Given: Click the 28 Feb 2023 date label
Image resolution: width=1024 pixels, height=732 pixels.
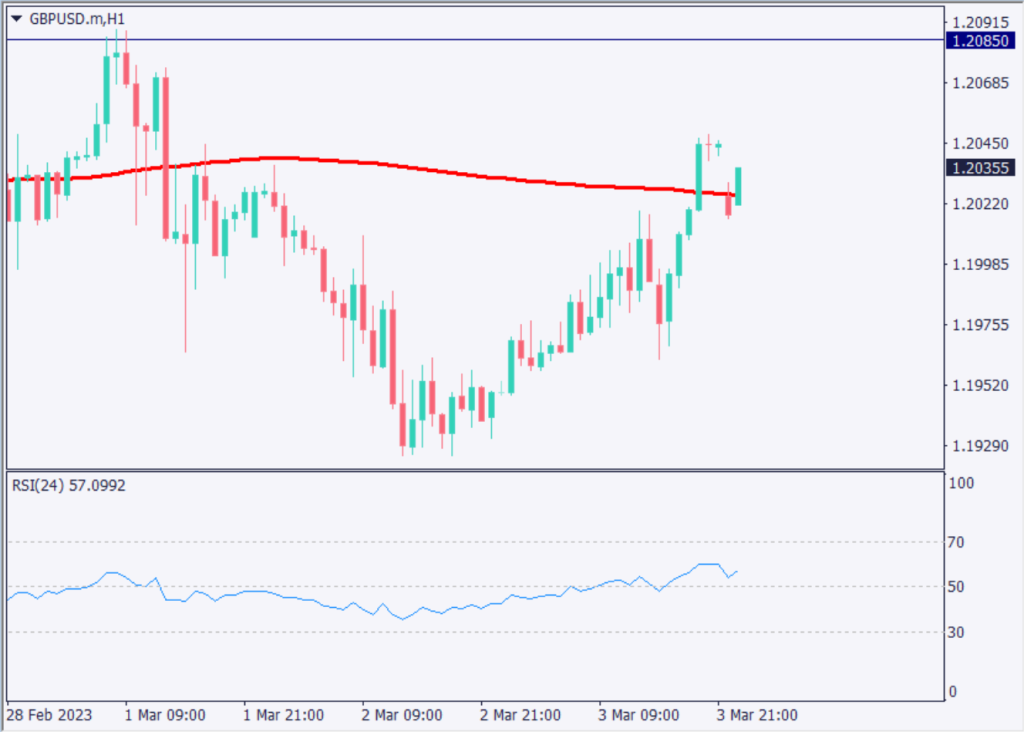Looking at the screenshot, I should 50,715.
